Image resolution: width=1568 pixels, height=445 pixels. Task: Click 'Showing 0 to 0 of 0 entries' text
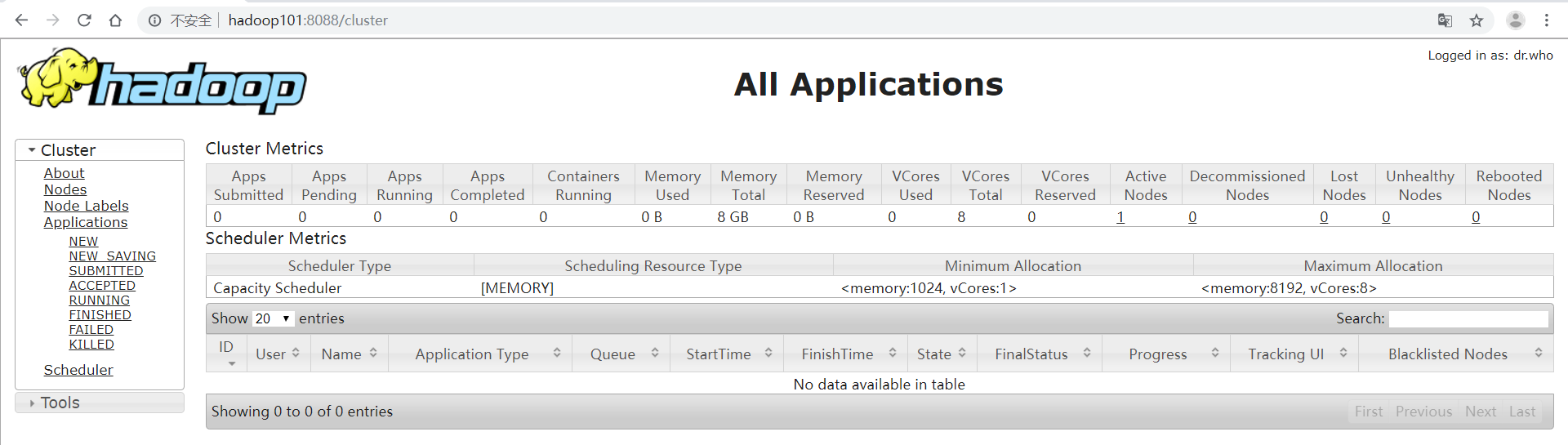click(302, 412)
